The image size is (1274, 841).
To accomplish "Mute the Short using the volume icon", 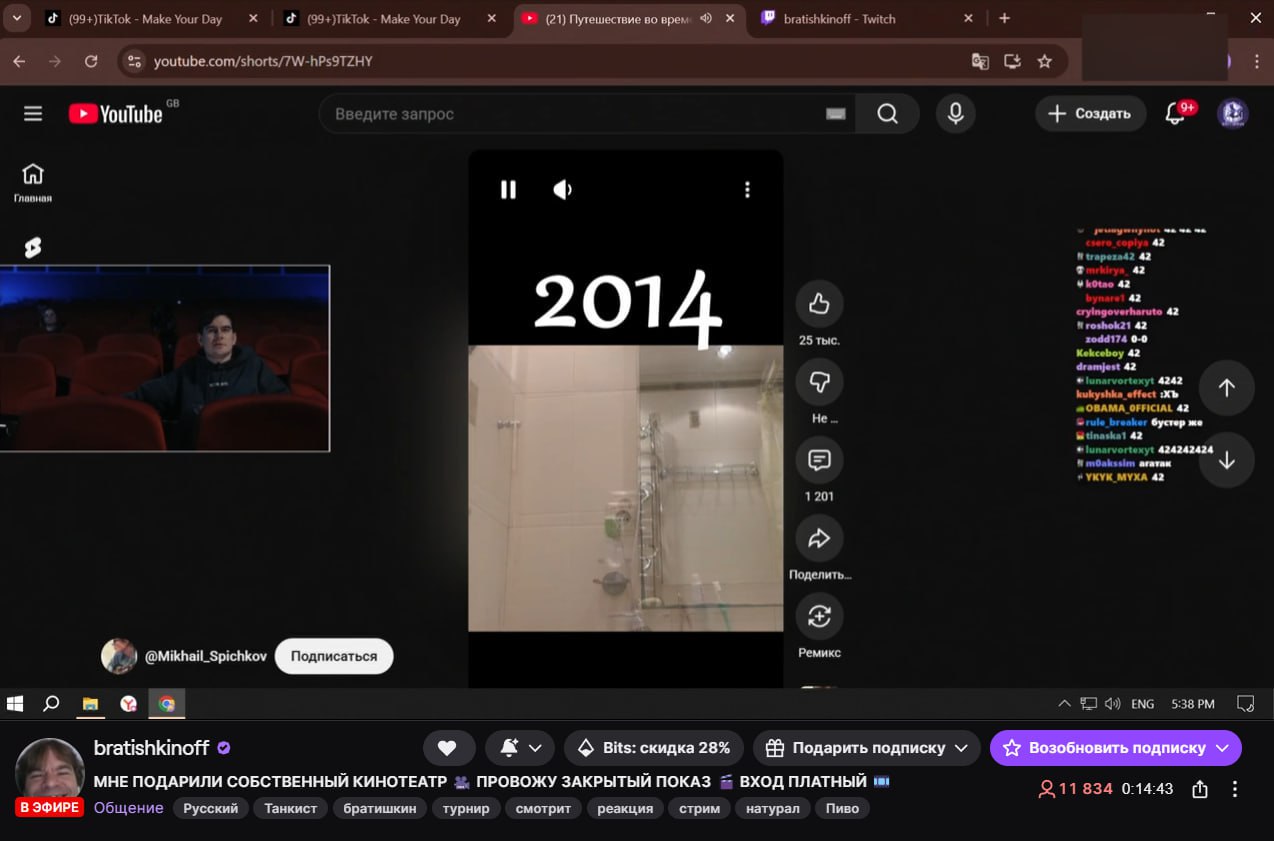I will point(563,190).
